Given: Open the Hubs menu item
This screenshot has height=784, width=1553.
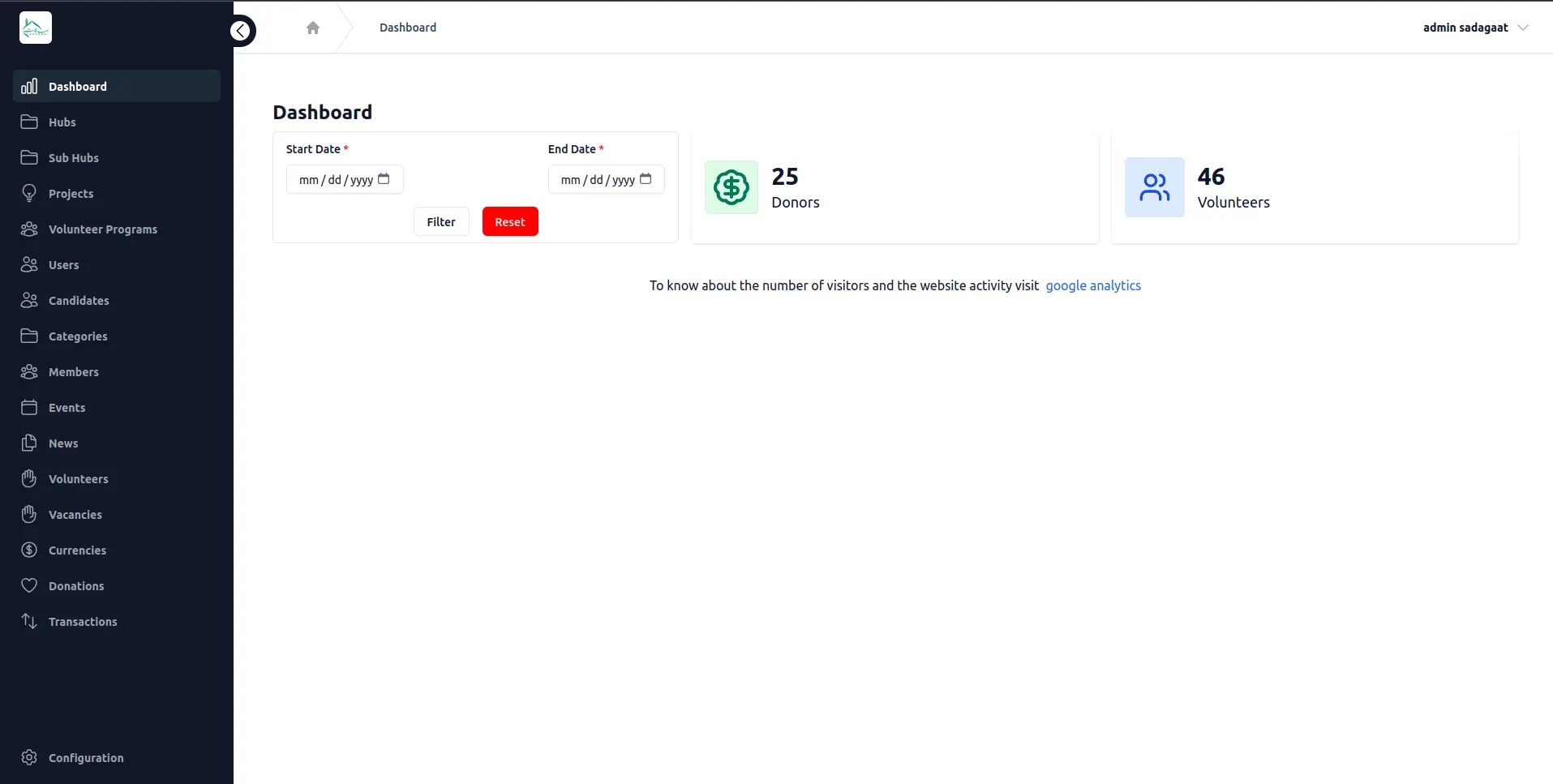Looking at the screenshot, I should coord(117,122).
